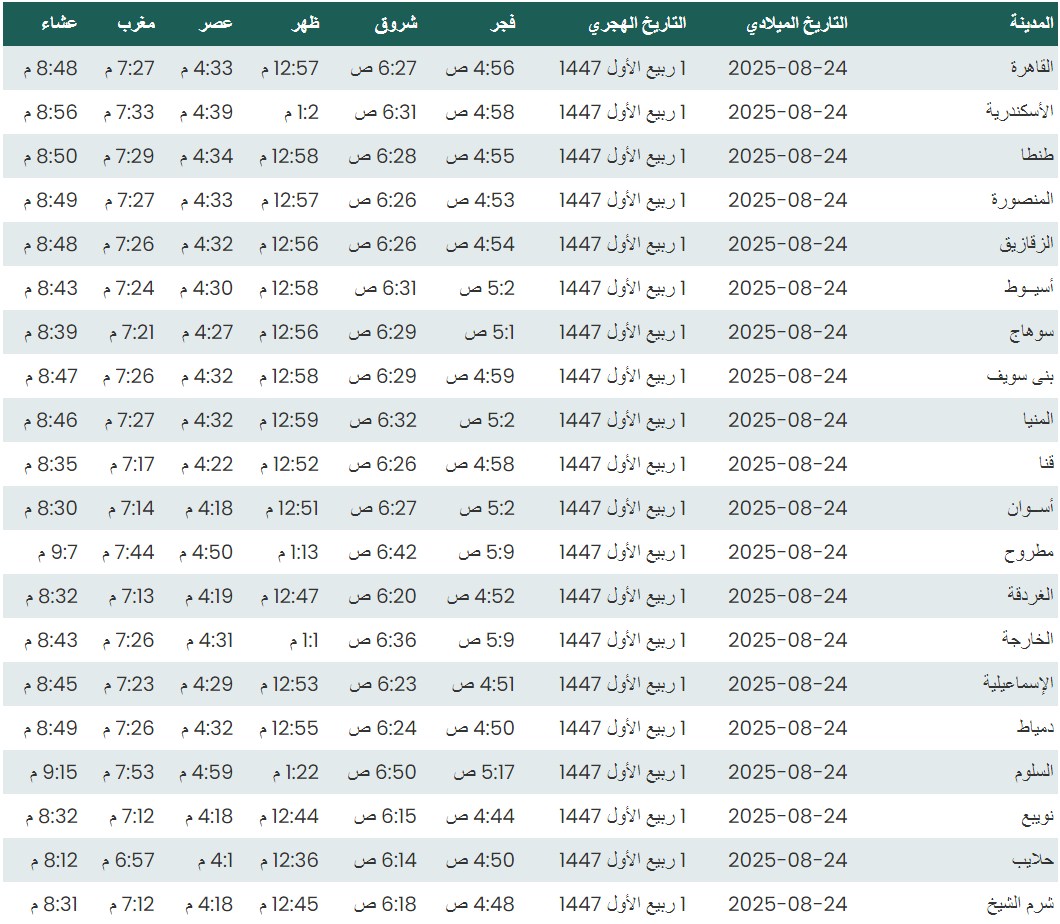Click the التاريخ الميلادي column header
The image size is (1060, 924).
796,23
